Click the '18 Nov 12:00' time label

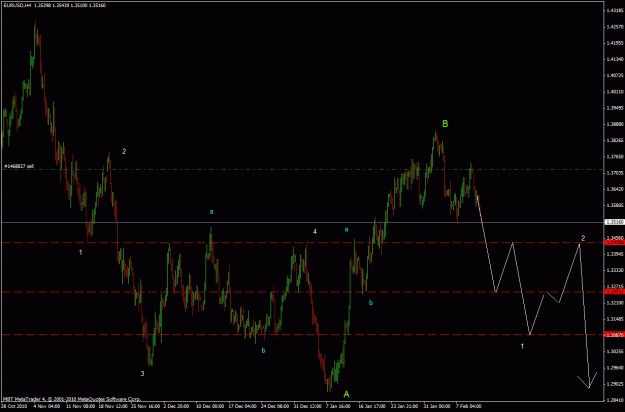pos(113,406)
